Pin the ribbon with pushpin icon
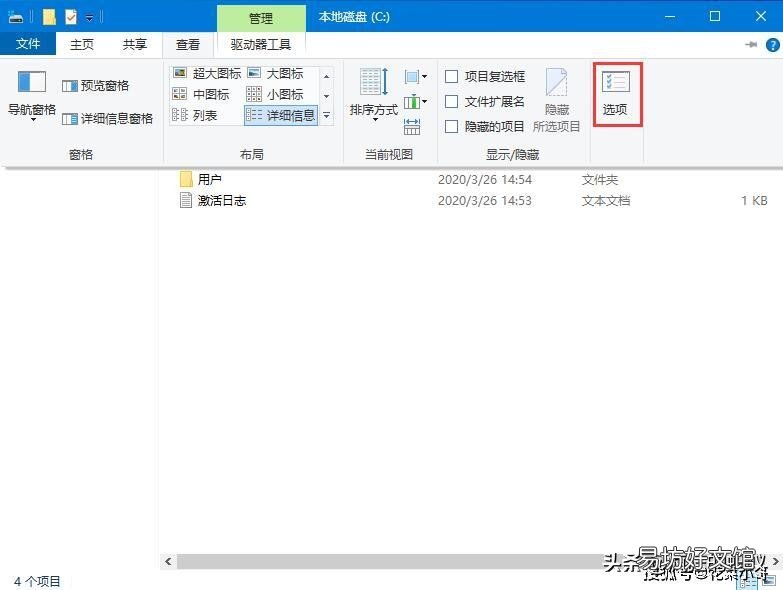 tap(751, 44)
